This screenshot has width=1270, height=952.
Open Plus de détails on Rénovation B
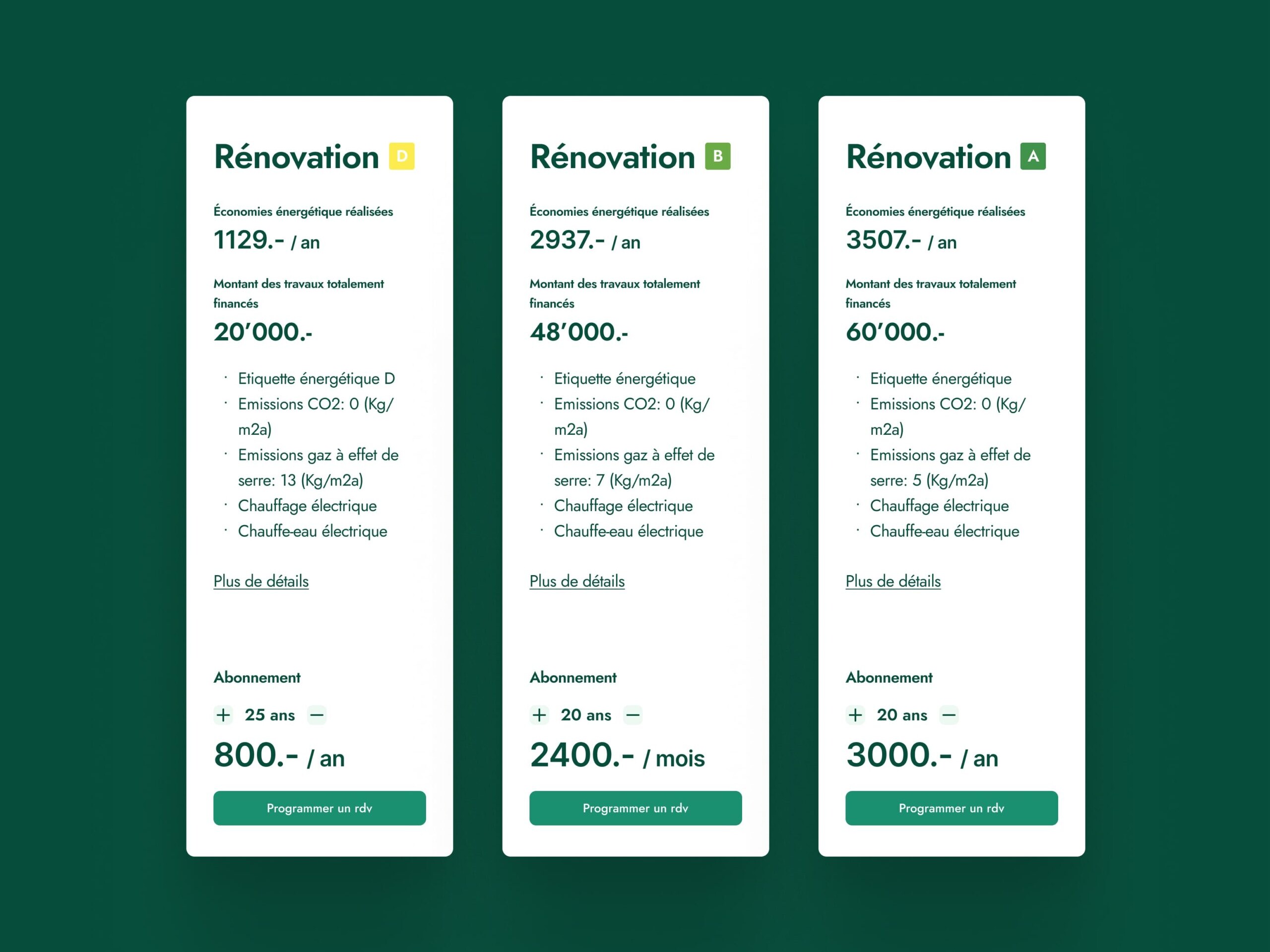[577, 581]
